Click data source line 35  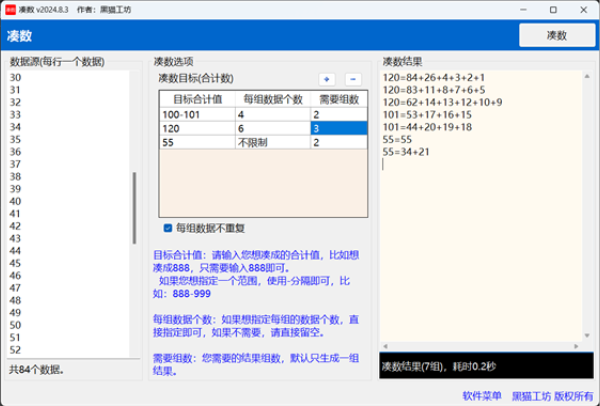(15, 139)
